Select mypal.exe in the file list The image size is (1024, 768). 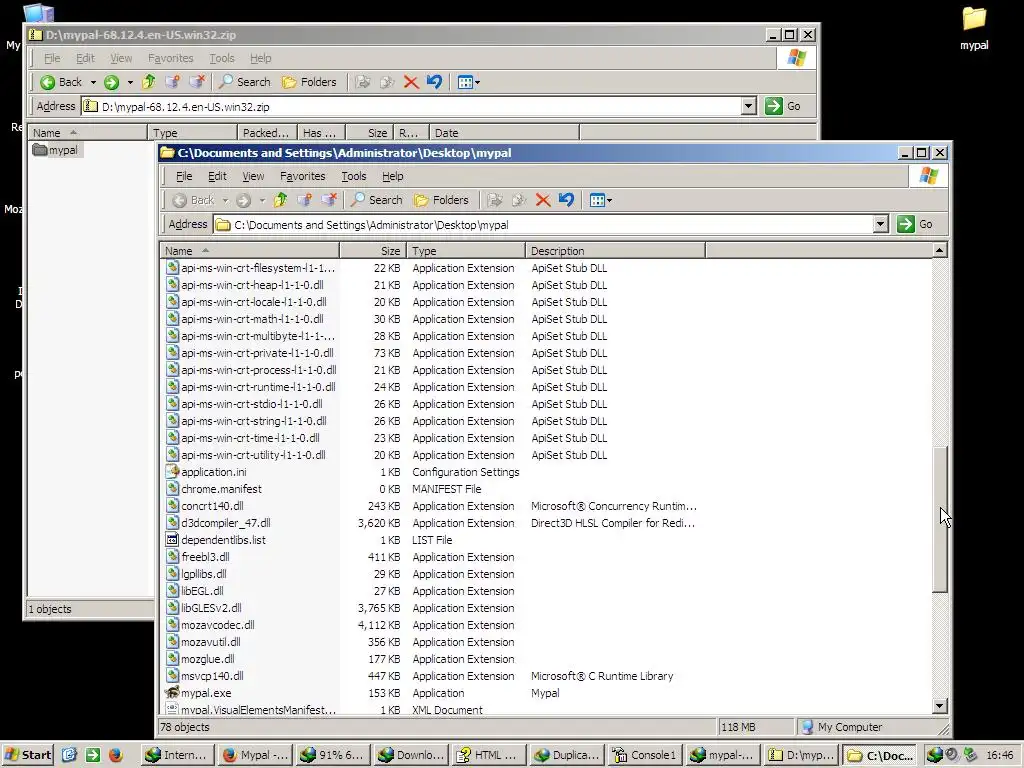199,693
